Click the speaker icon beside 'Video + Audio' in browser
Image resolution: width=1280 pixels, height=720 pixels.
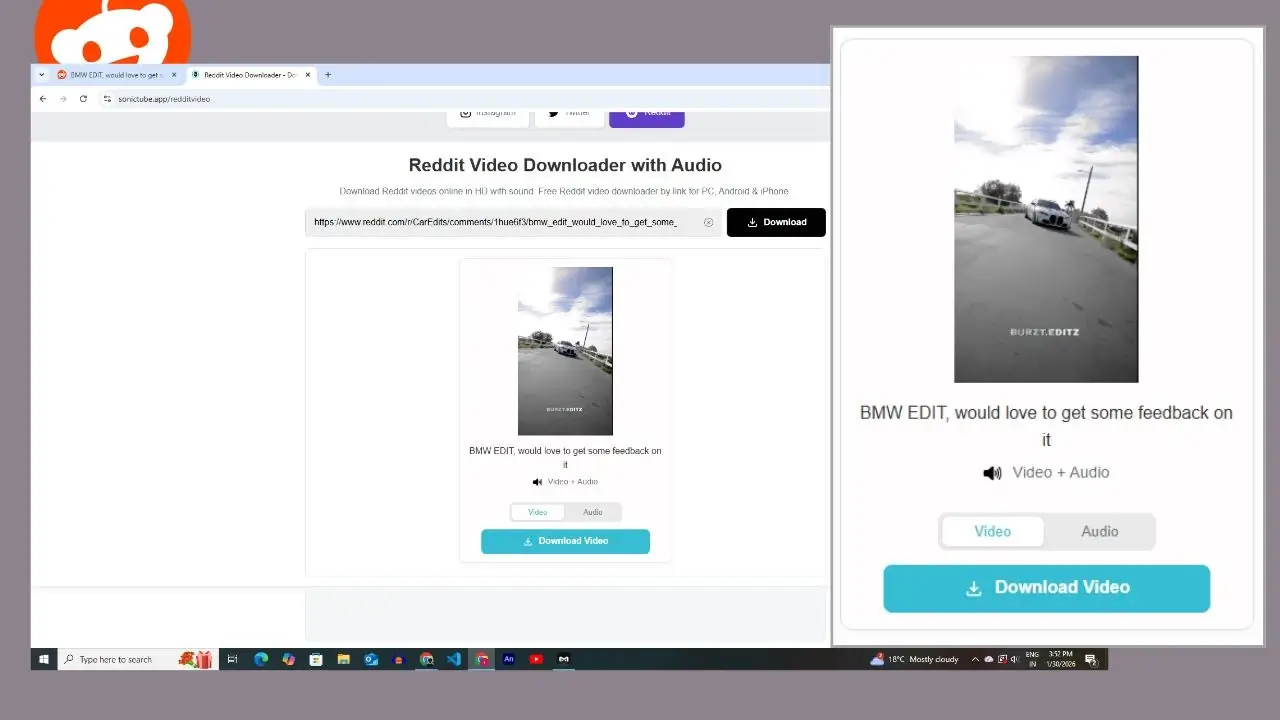click(537, 482)
